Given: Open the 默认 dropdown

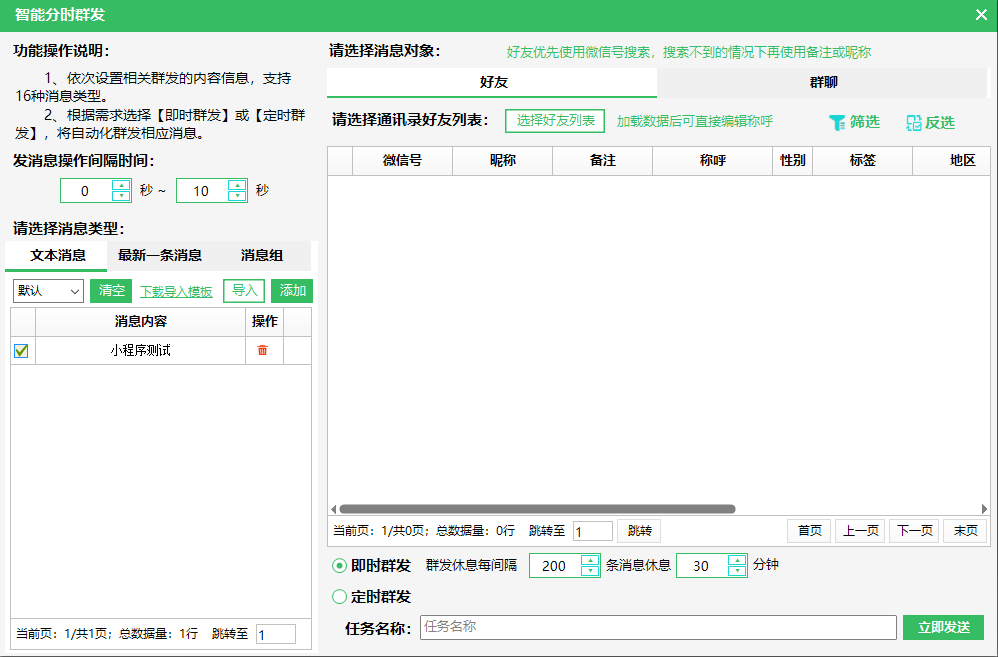Looking at the screenshot, I should [48, 291].
